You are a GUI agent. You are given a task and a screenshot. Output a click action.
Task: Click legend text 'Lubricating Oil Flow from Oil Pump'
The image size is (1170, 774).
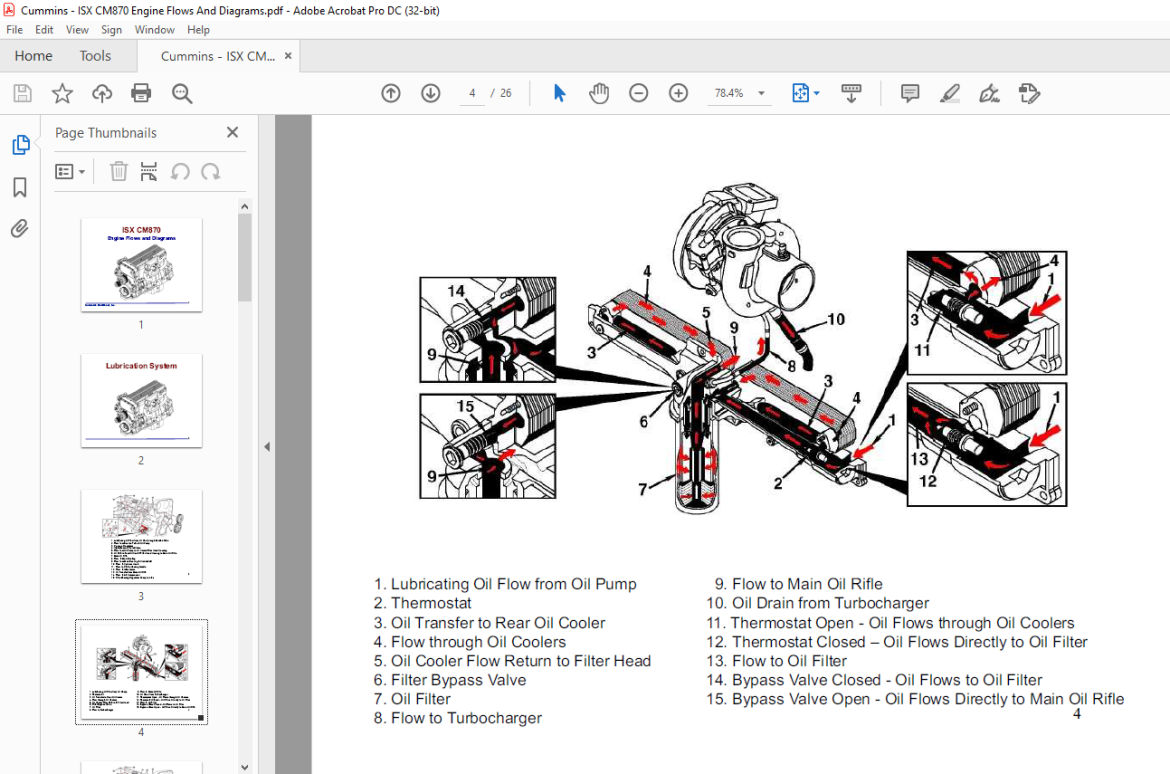point(513,584)
